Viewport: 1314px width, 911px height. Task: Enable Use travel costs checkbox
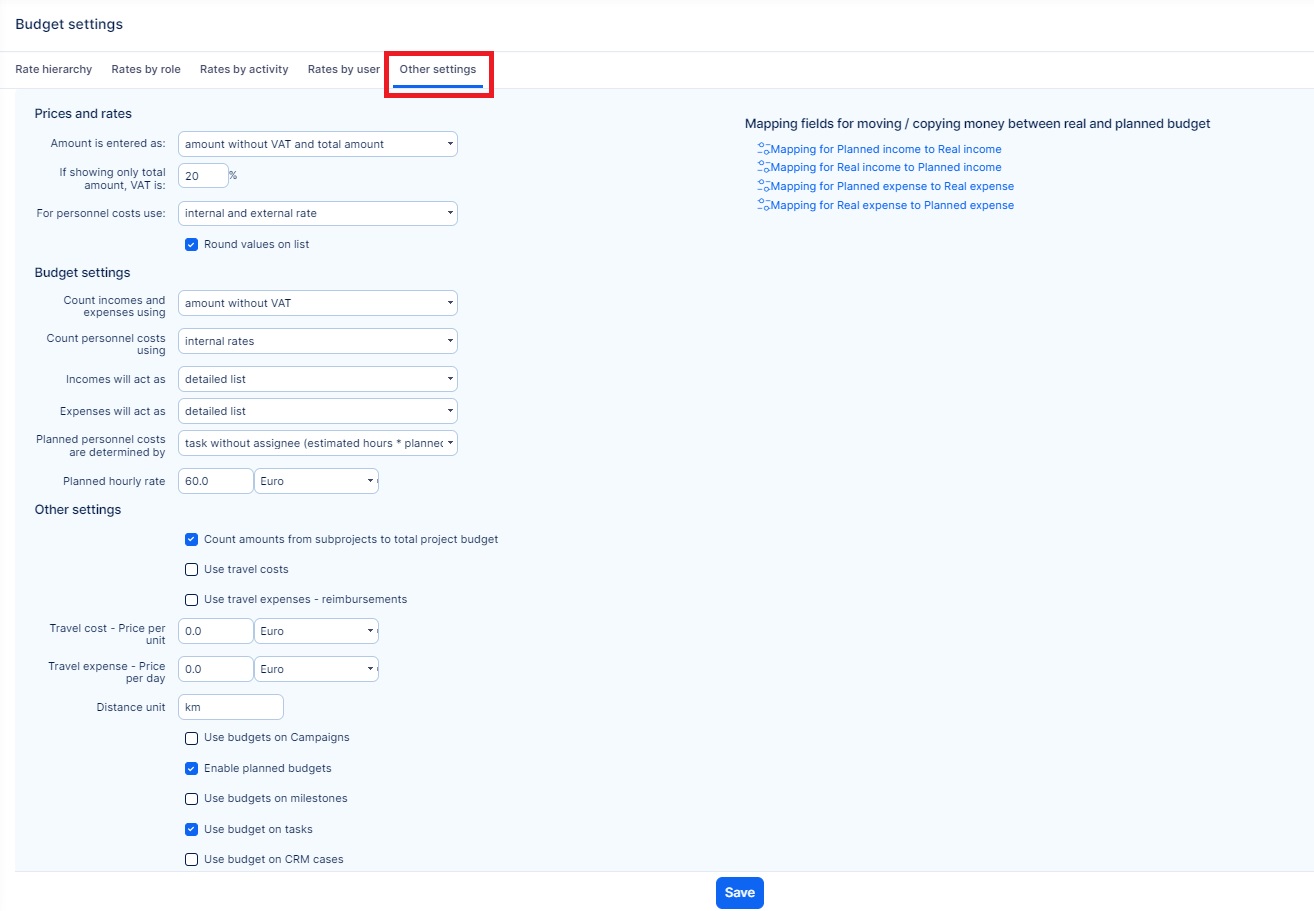click(192, 570)
